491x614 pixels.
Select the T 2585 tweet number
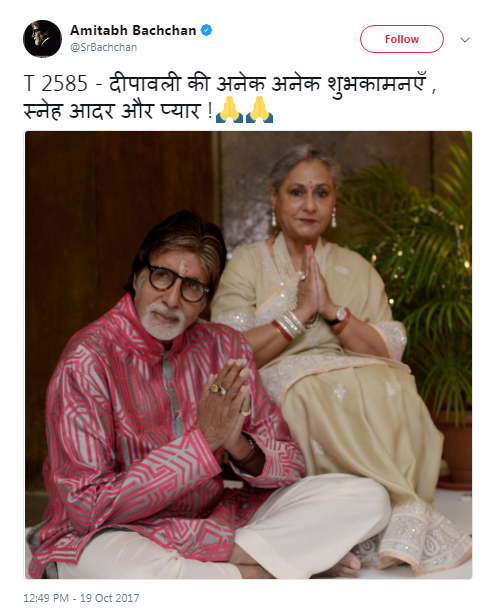click(x=56, y=83)
